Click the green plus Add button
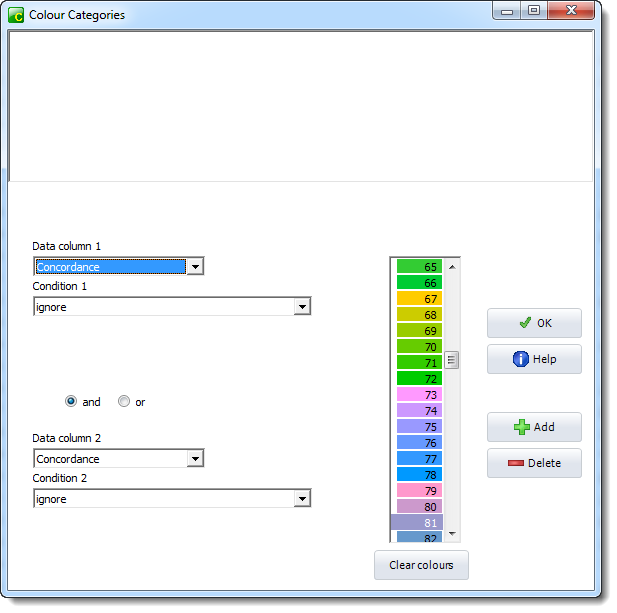 (534, 427)
